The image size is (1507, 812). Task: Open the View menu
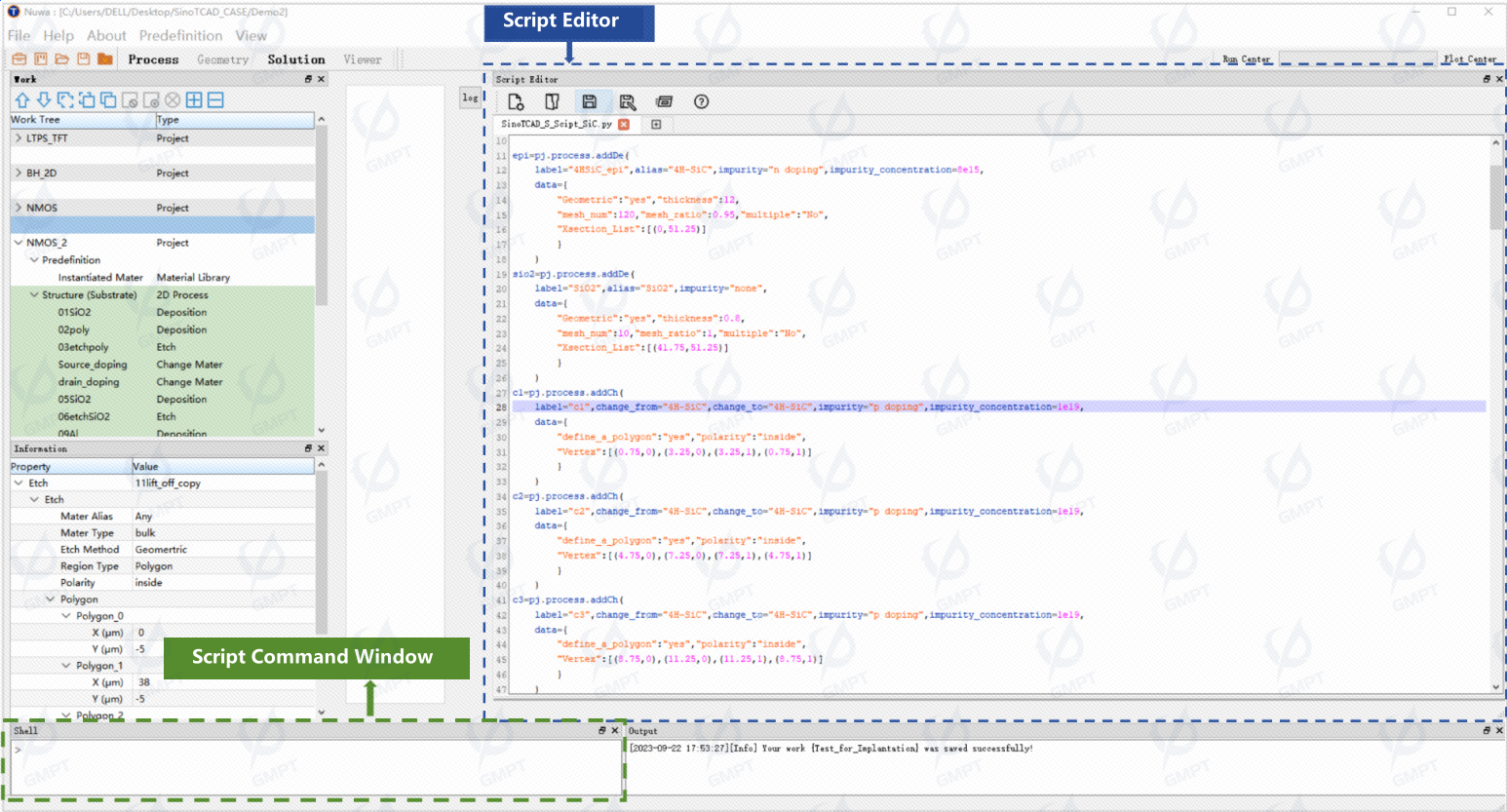(x=251, y=36)
